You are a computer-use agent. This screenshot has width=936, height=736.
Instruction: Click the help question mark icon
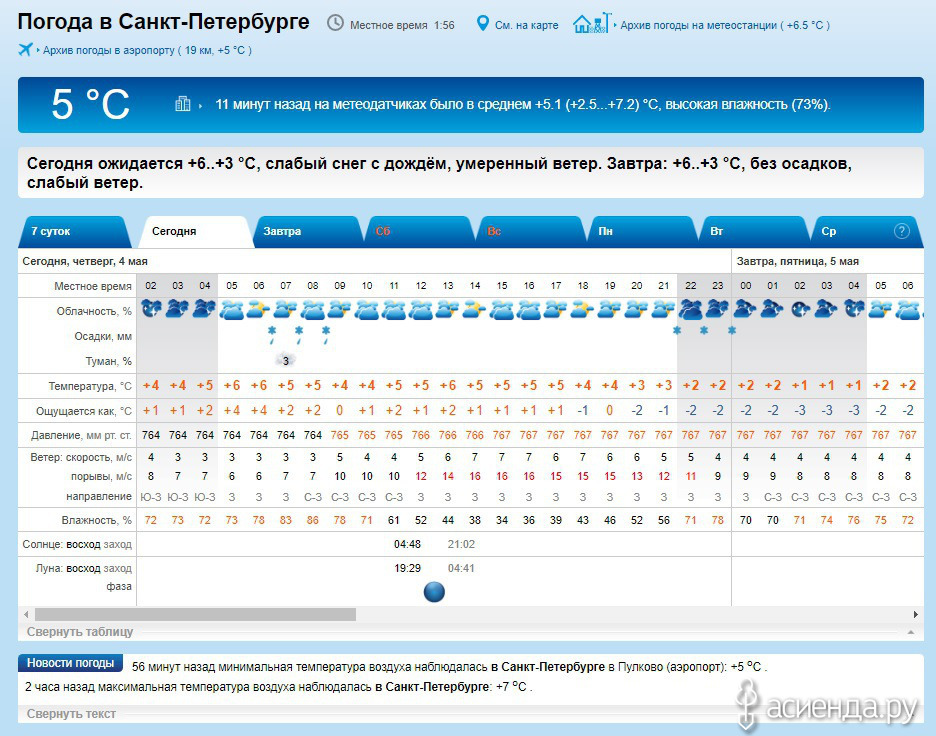[x=901, y=231]
